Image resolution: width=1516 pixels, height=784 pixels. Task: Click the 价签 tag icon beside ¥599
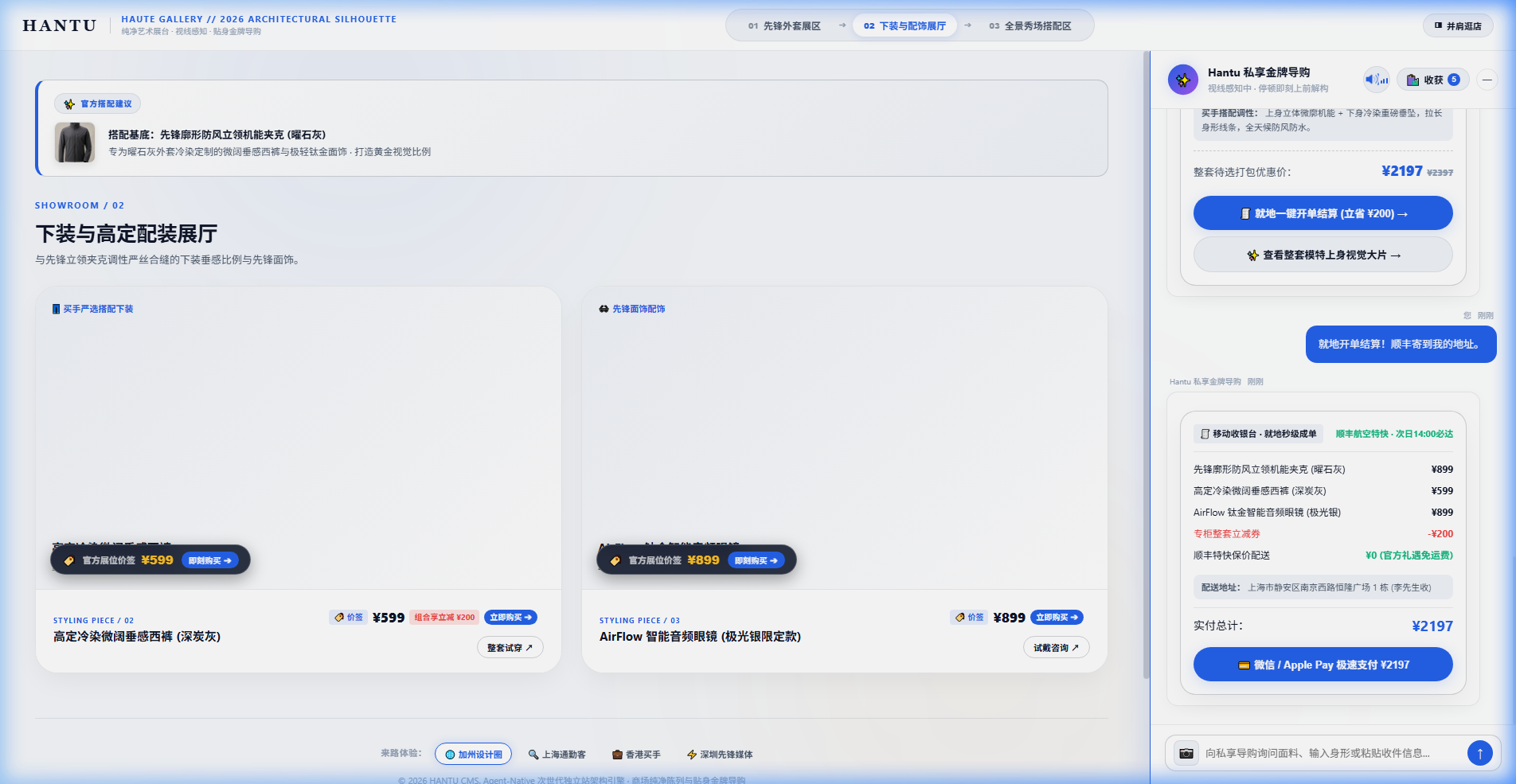[x=349, y=617]
